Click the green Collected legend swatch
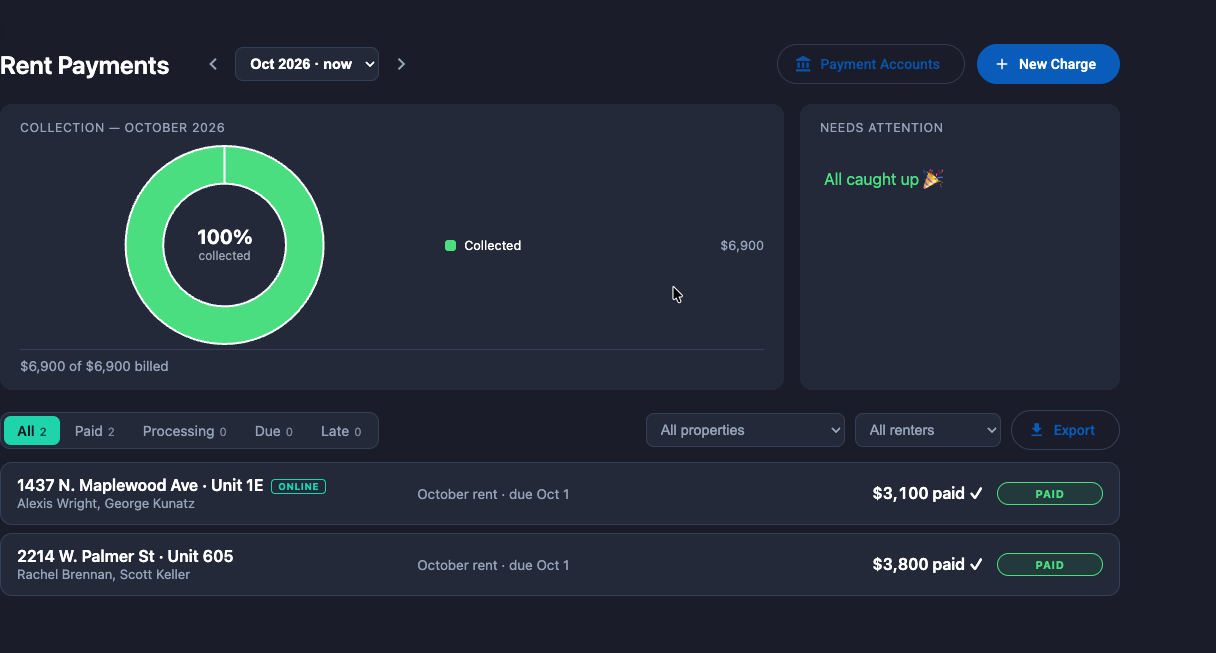1216x653 pixels. [450, 245]
